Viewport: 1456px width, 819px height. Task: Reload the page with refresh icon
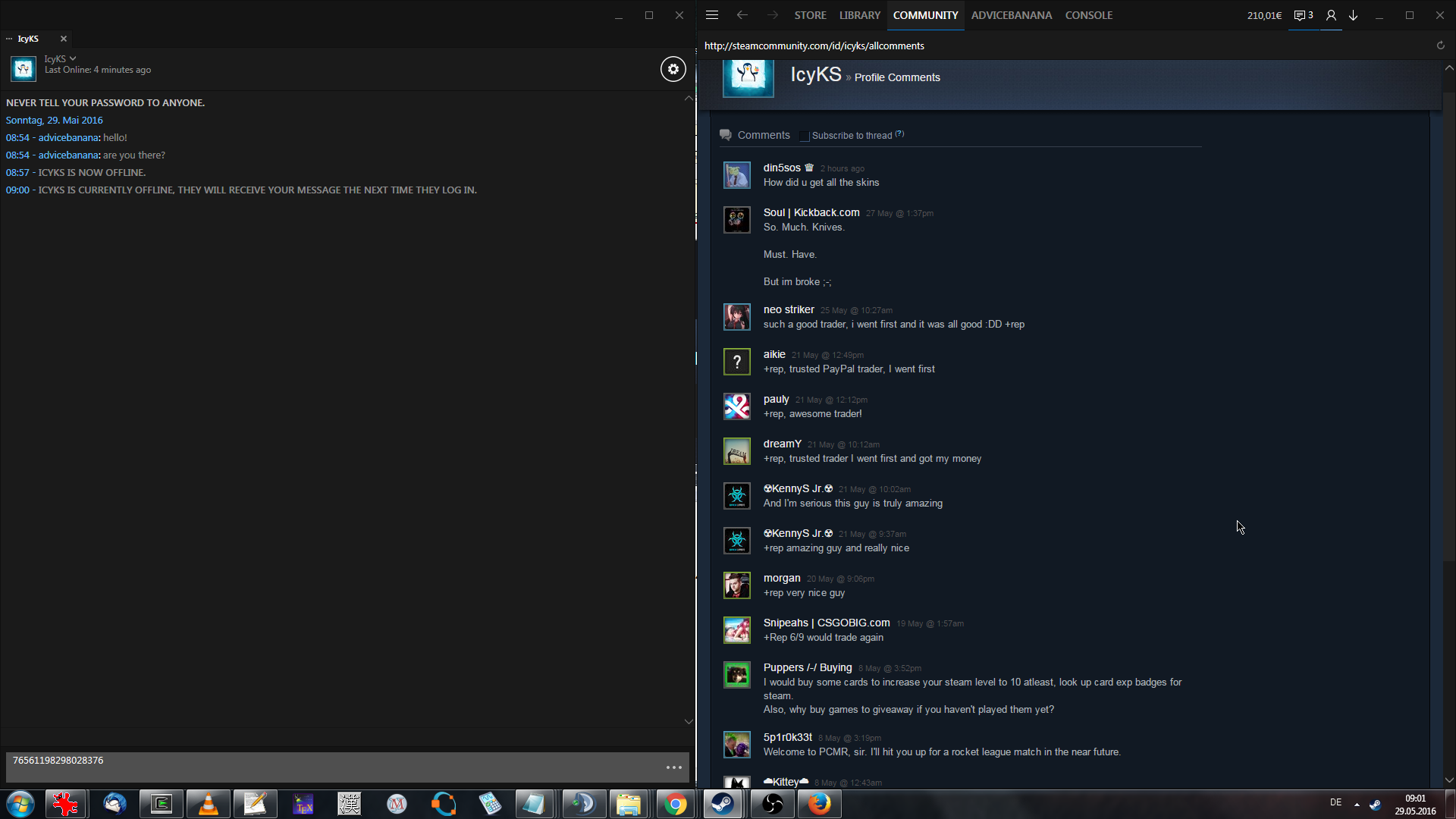(x=1440, y=45)
